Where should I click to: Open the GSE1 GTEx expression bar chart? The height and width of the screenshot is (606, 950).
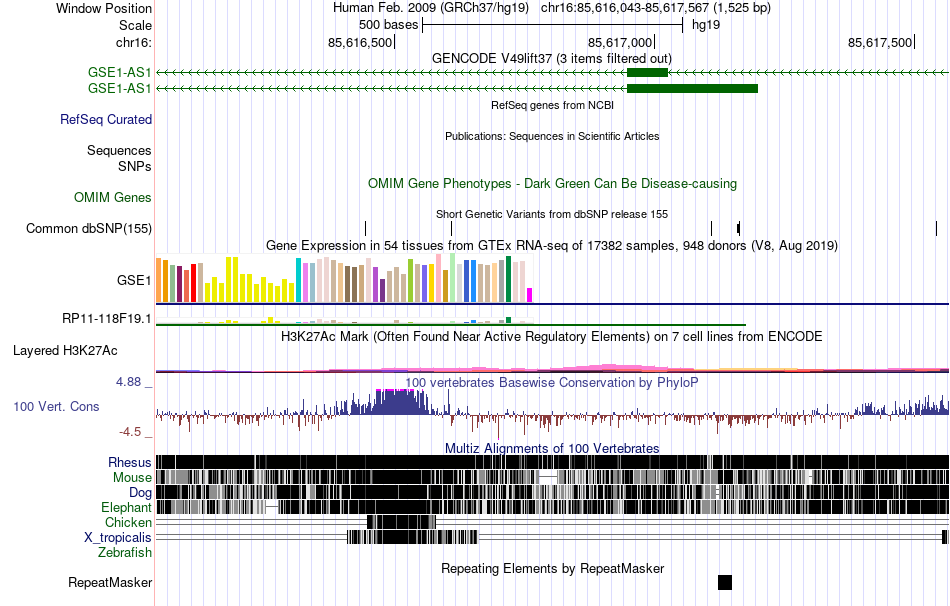pyautogui.click(x=344, y=279)
